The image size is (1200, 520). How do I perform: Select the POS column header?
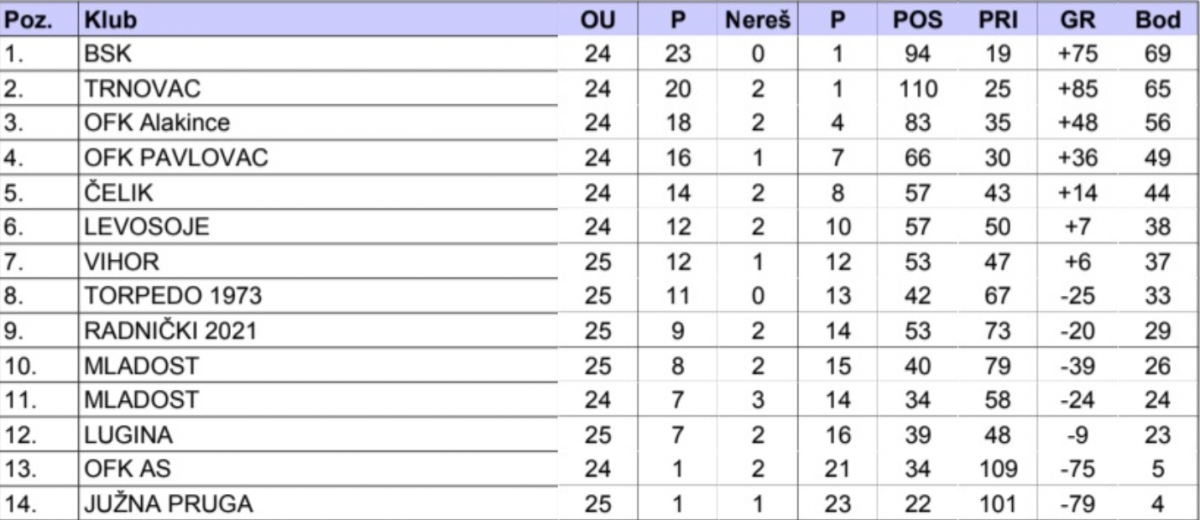point(917,19)
